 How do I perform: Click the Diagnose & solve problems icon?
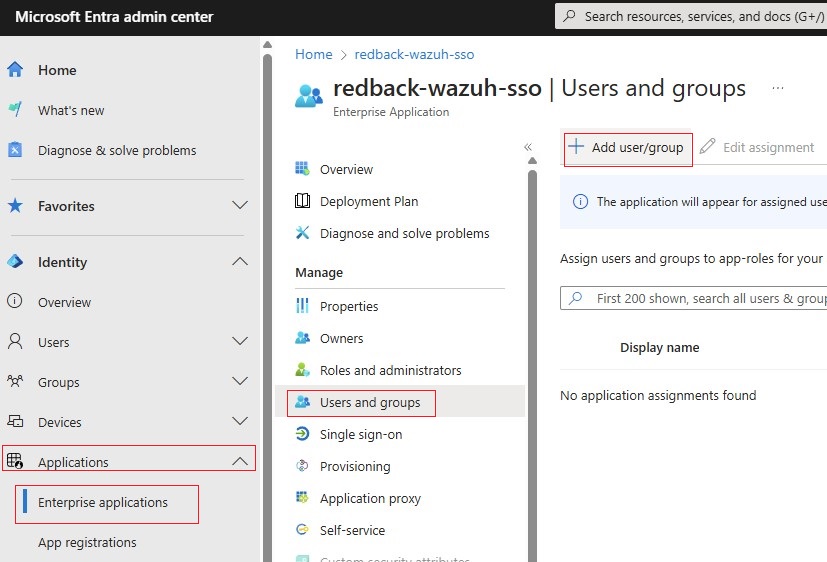click(15, 150)
